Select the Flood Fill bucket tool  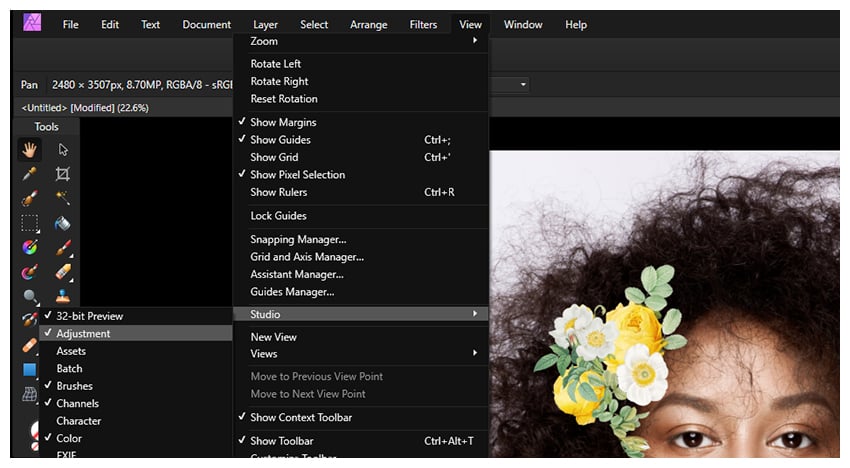click(63, 223)
